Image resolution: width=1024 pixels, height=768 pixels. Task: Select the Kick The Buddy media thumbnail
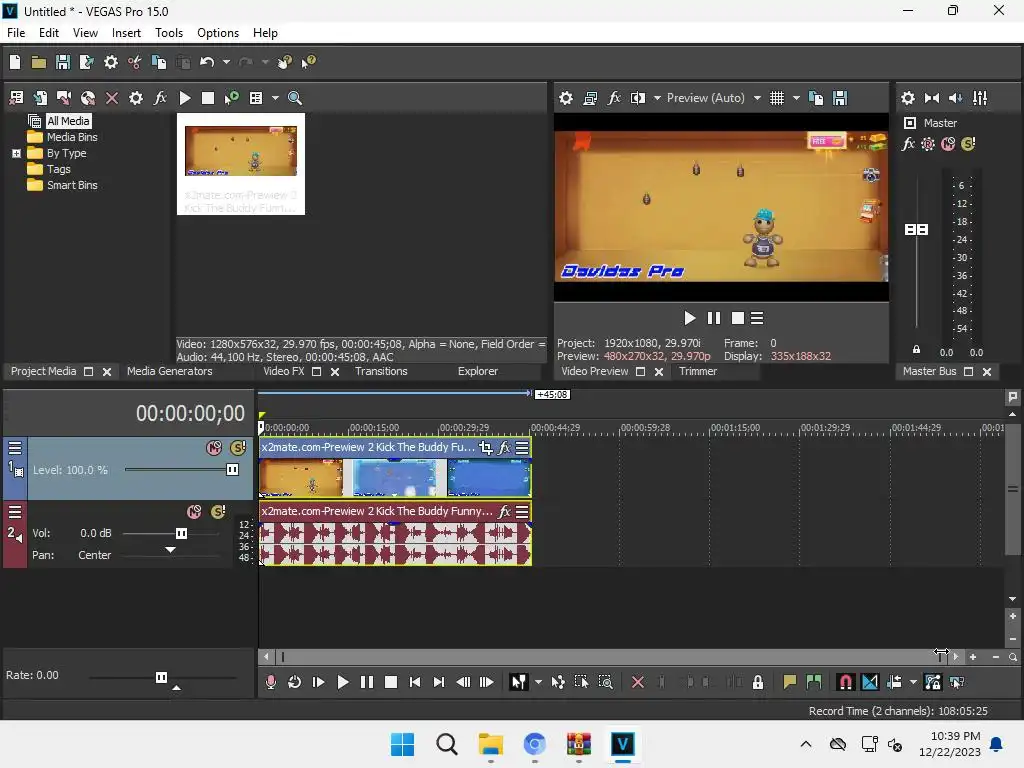tap(240, 164)
